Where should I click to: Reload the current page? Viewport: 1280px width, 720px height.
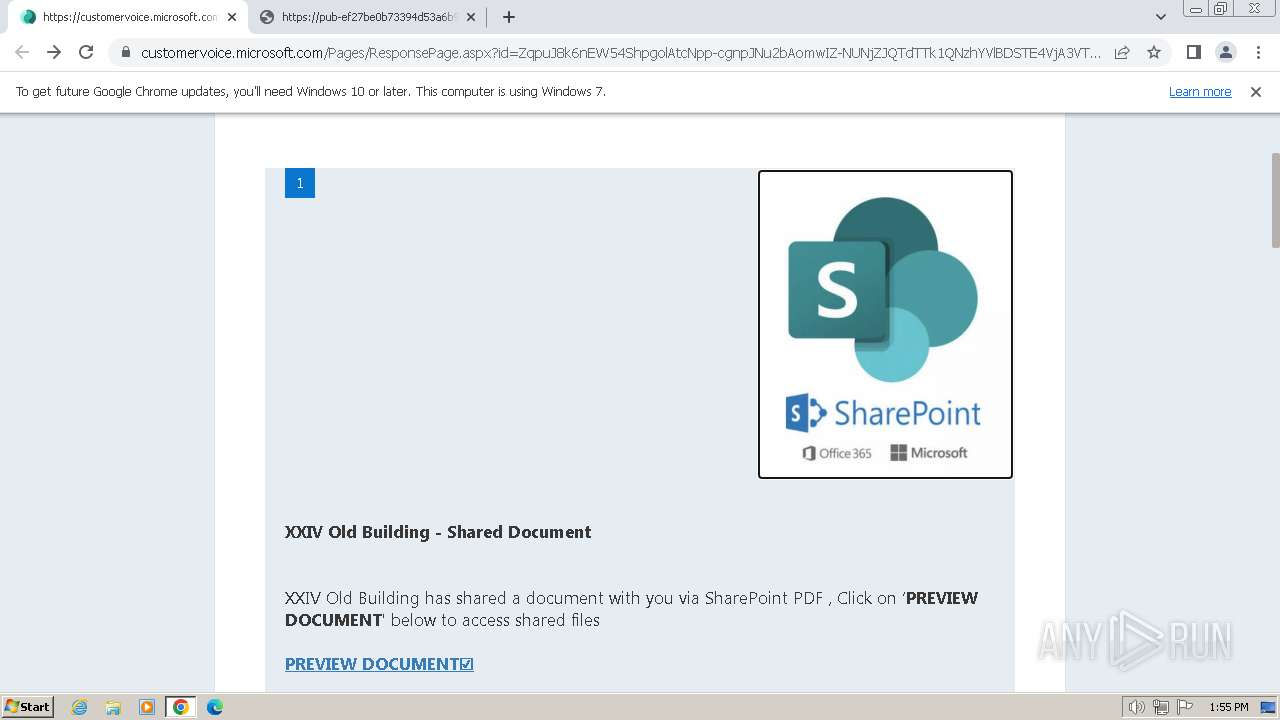(86, 52)
